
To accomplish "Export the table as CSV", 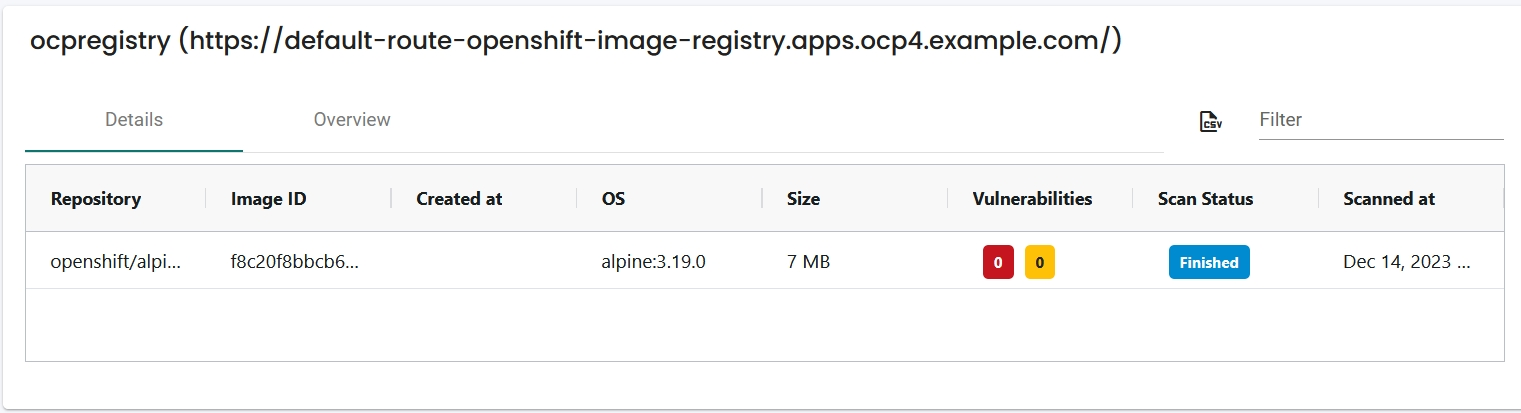I will click(1211, 121).
